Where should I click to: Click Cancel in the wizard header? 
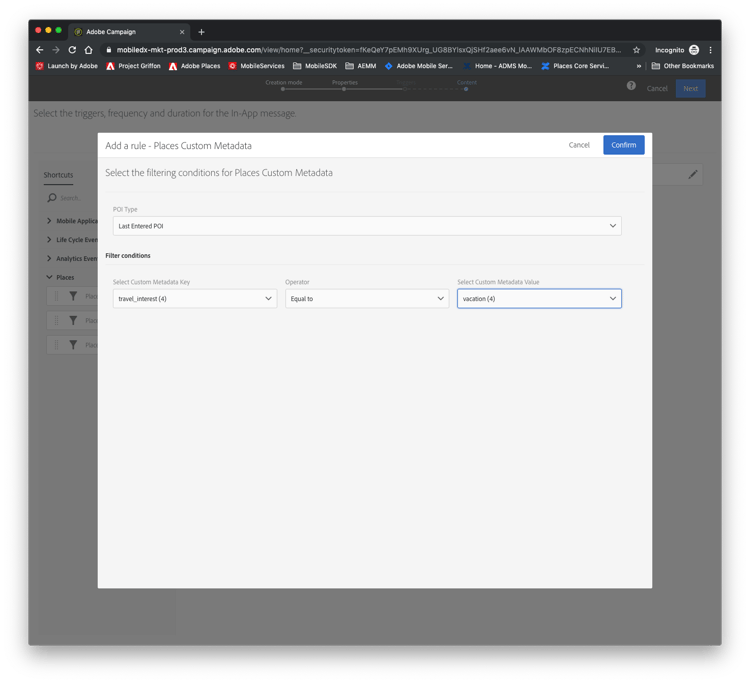coord(657,88)
